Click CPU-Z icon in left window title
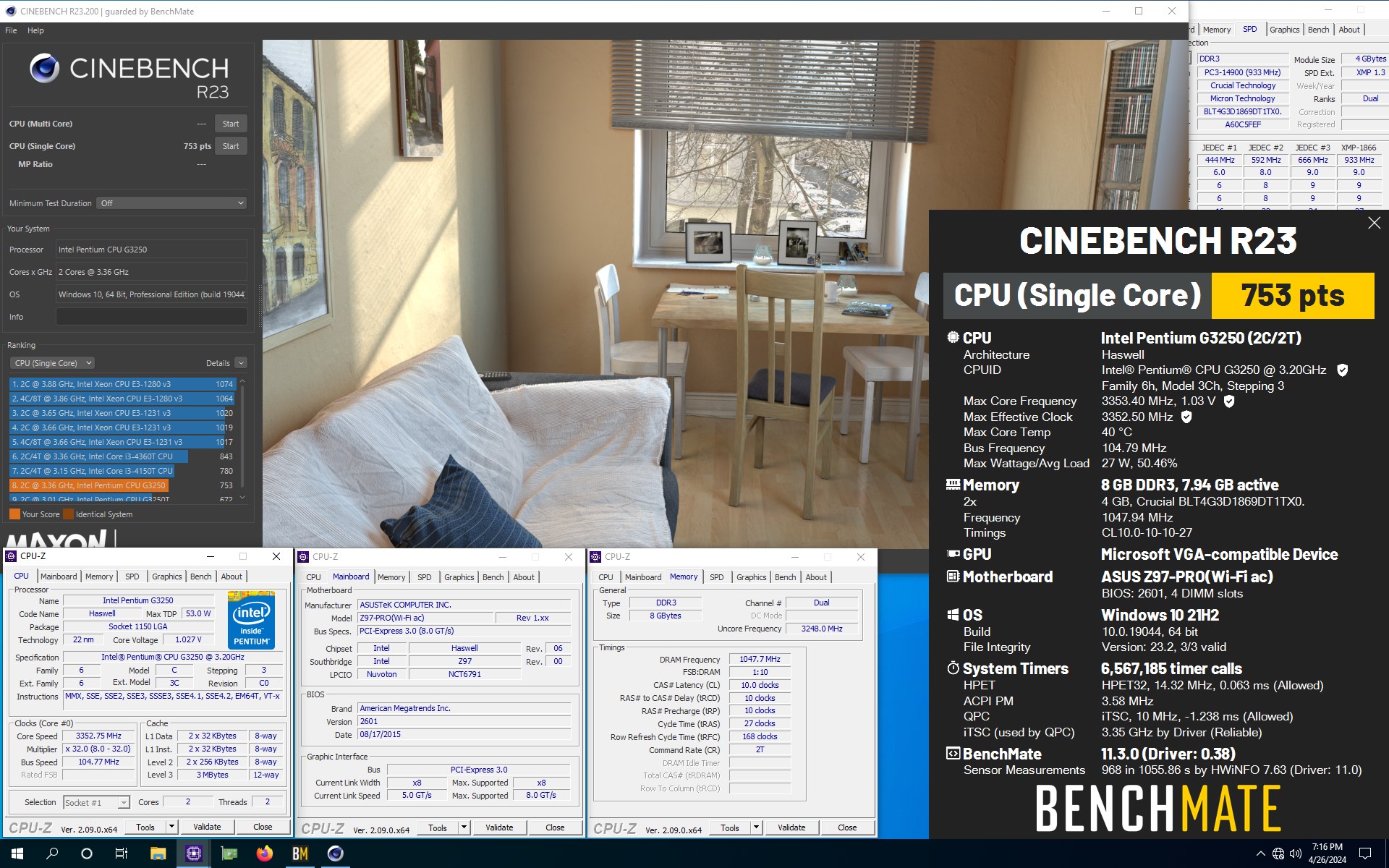 pos(11,556)
